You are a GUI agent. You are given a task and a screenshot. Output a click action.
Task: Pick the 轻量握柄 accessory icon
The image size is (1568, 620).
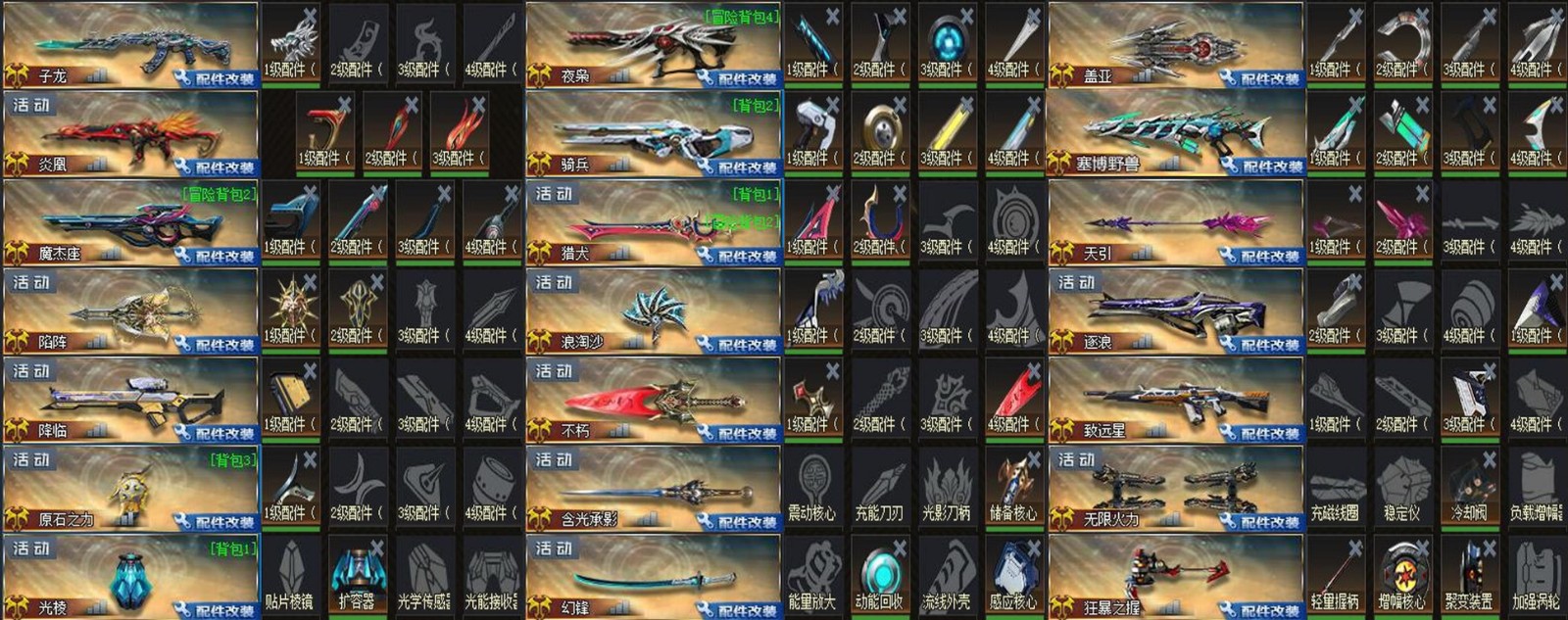pyautogui.click(x=1335, y=576)
